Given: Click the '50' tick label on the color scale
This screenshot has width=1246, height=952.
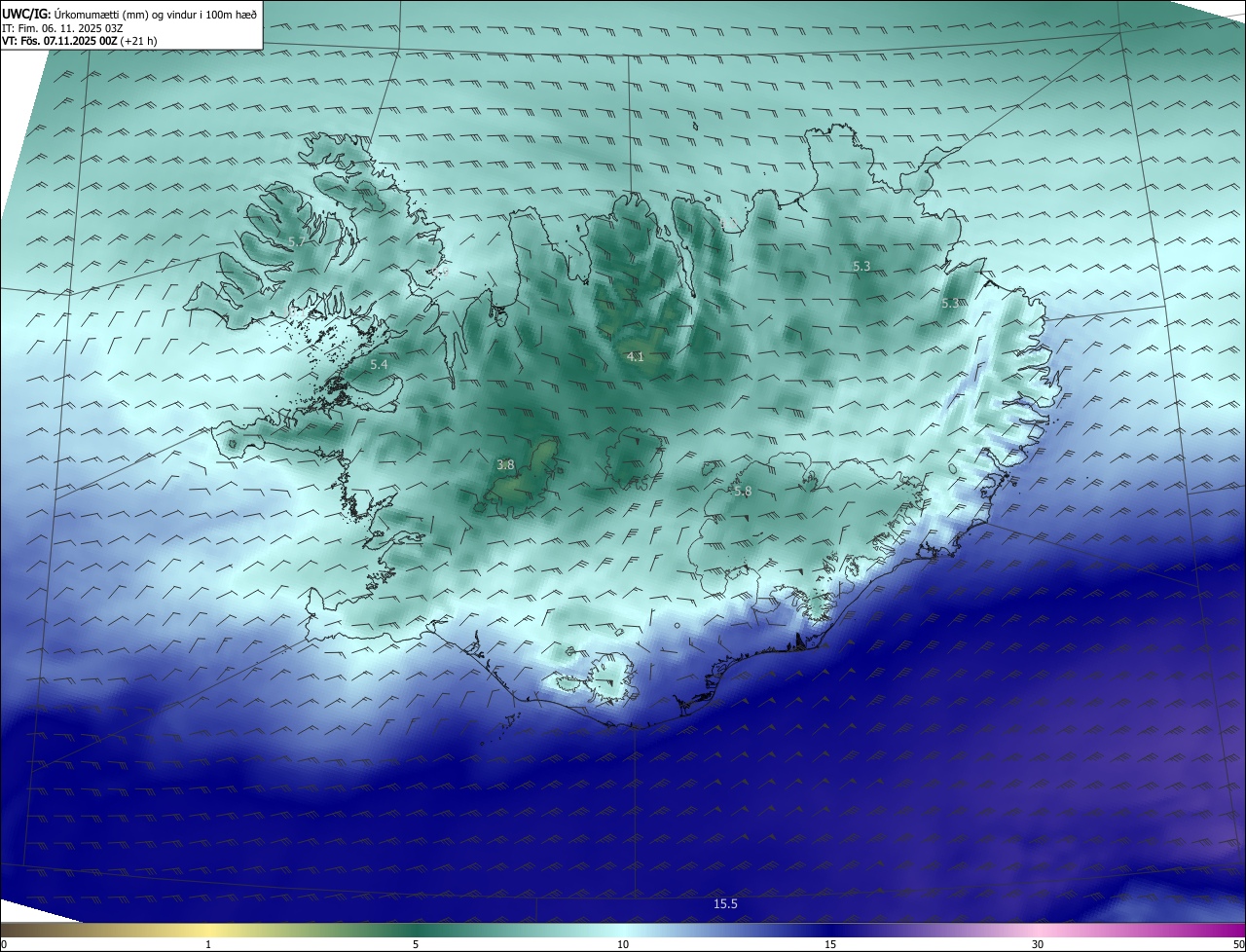Looking at the screenshot, I should pyautogui.click(x=1238, y=944).
